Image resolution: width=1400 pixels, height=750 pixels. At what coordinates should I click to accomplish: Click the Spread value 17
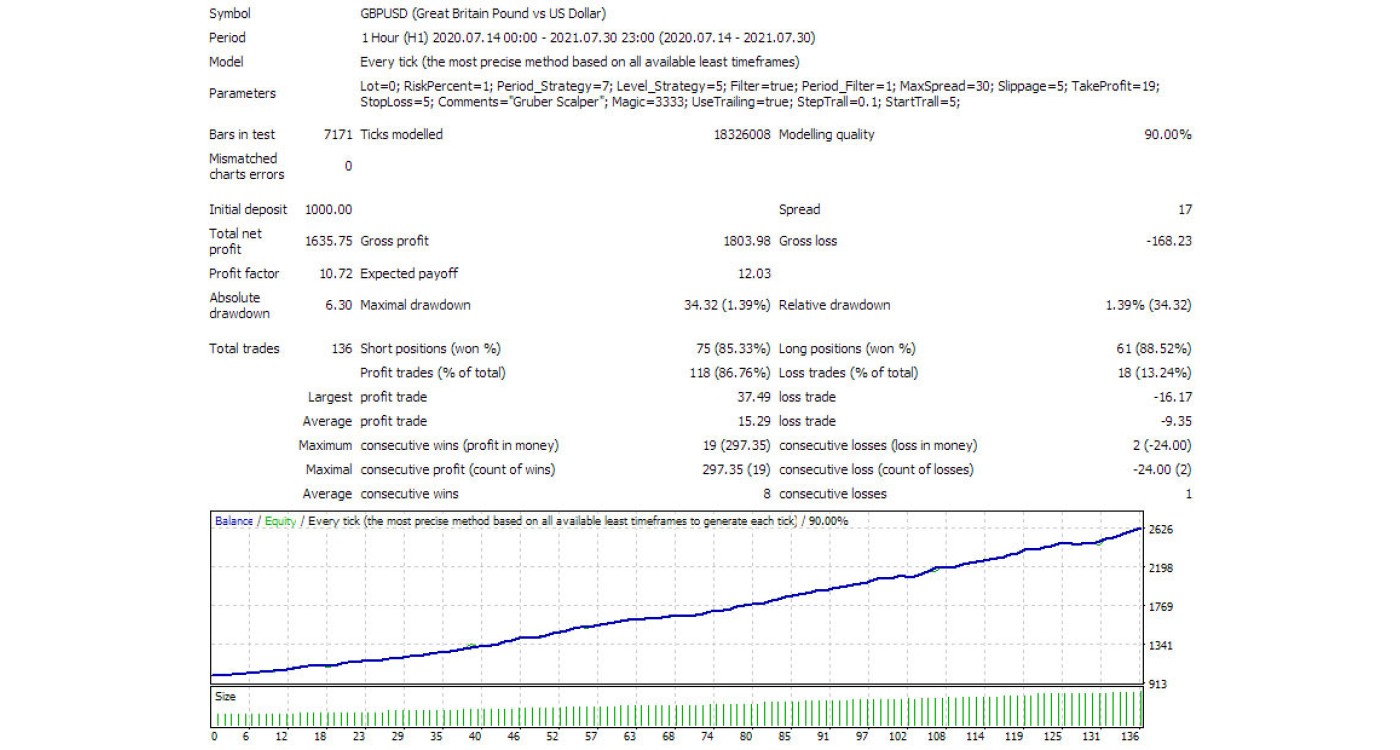coord(1183,209)
